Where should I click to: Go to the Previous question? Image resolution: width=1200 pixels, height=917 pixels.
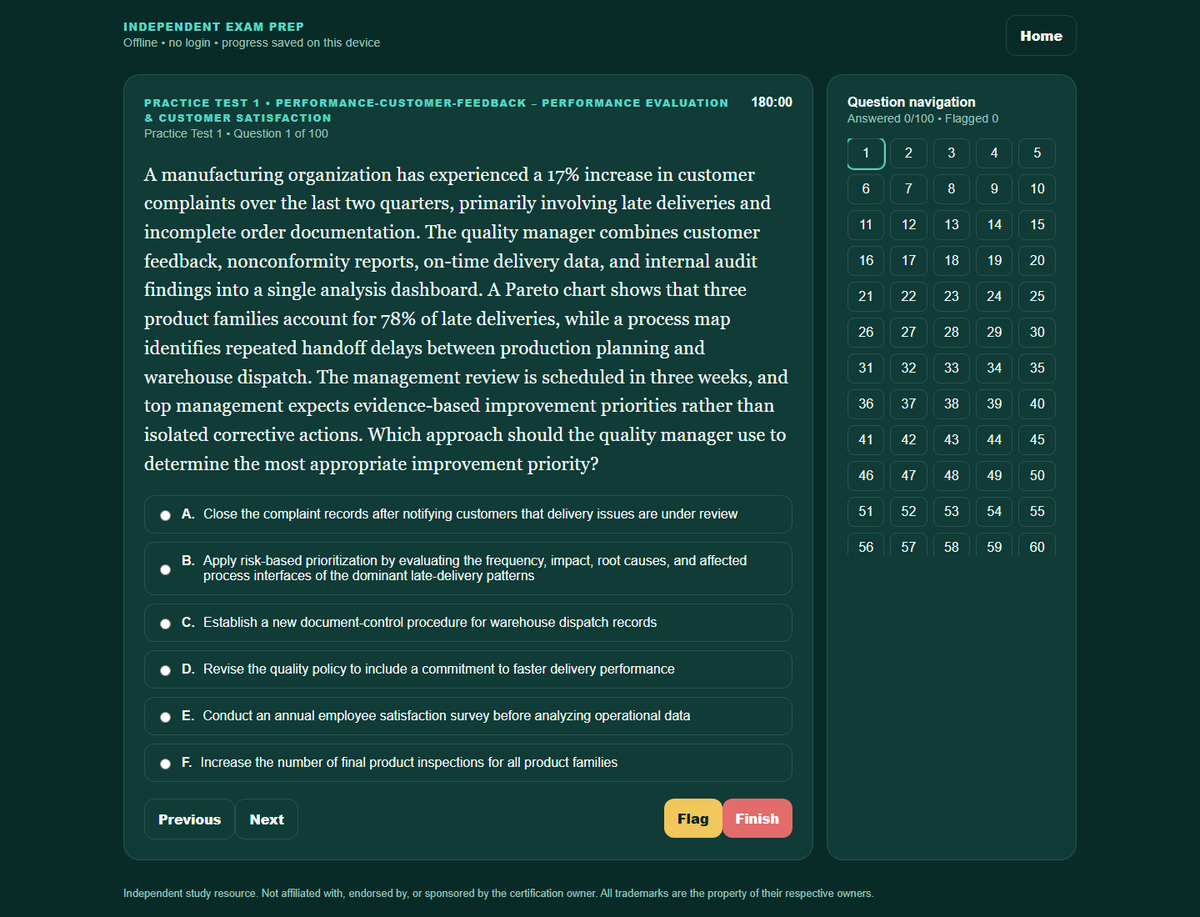pyautogui.click(x=189, y=819)
